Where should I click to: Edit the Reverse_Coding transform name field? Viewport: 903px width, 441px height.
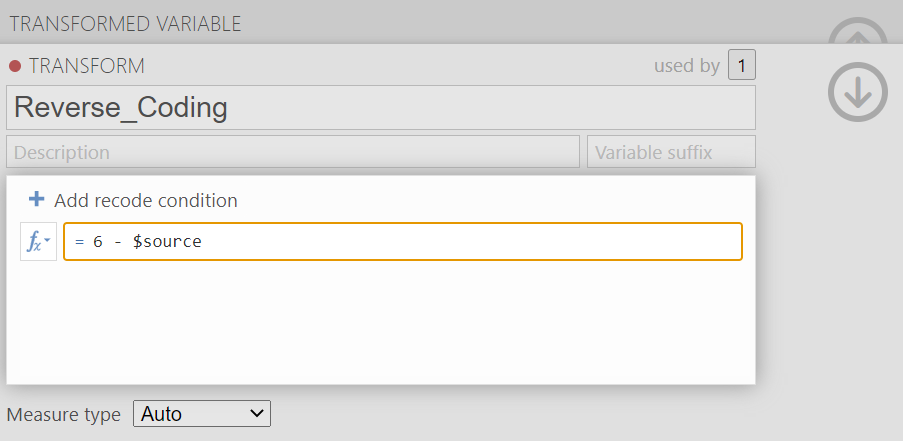[x=381, y=108]
